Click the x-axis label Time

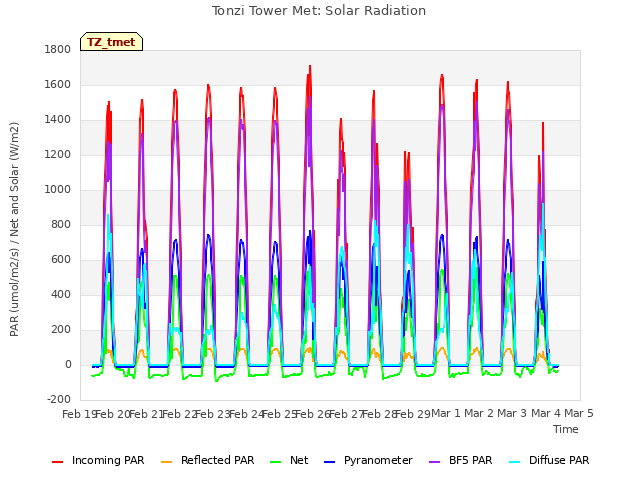(x=566, y=429)
